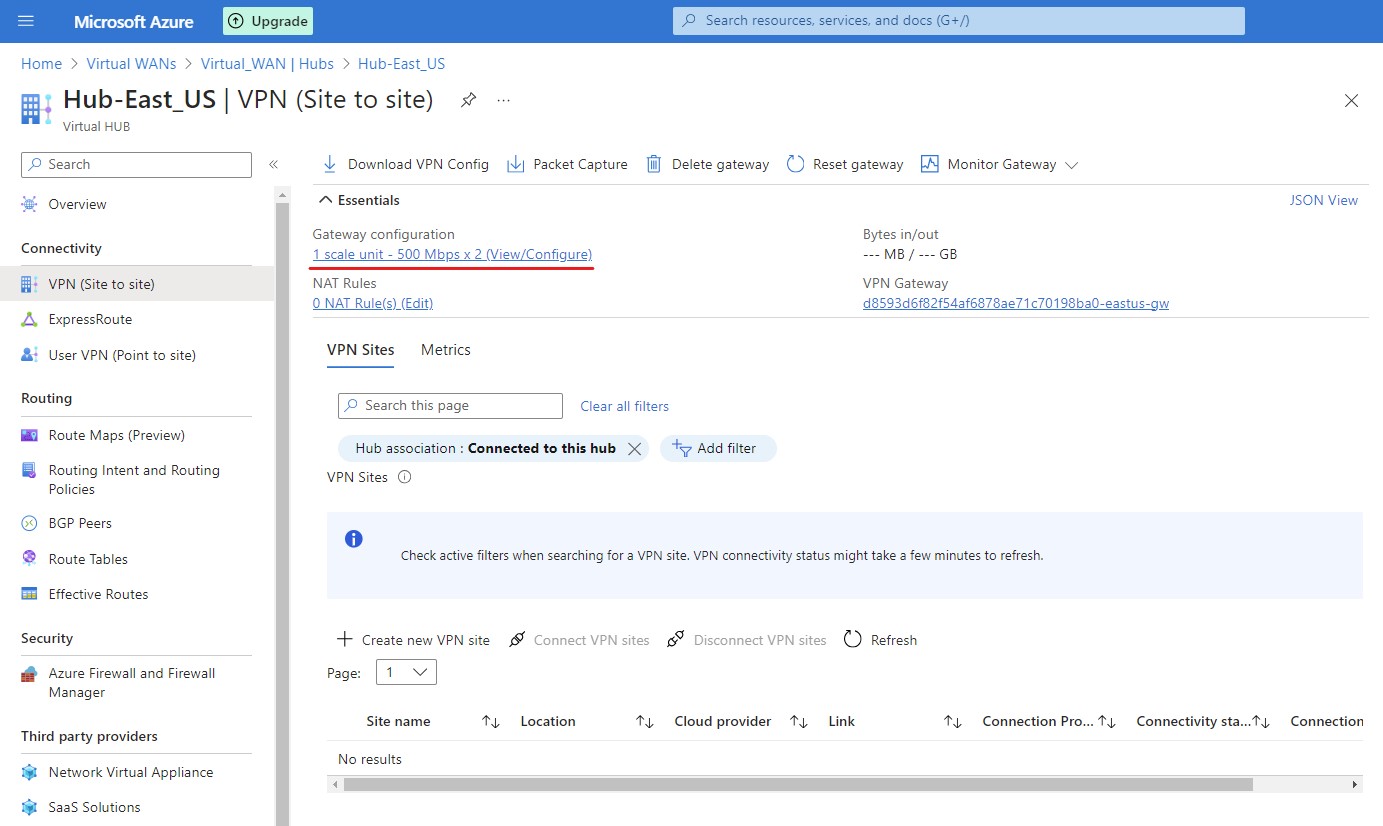Remove the Hub association filter with X
This screenshot has height=826, width=1383.
[634, 449]
